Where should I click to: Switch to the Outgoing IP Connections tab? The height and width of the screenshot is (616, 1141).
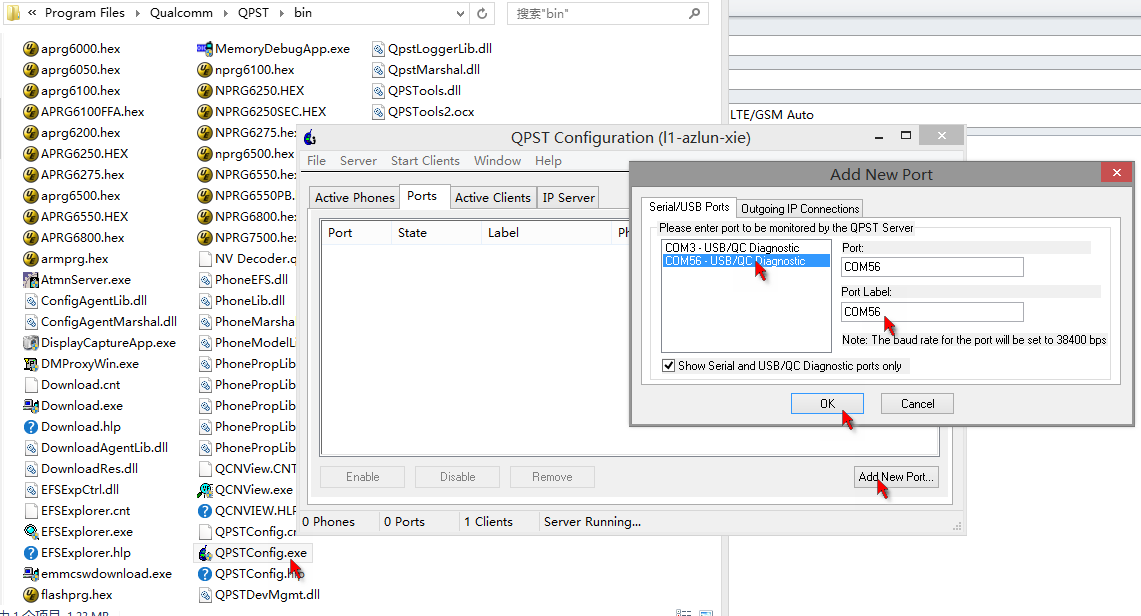tap(799, 209)
